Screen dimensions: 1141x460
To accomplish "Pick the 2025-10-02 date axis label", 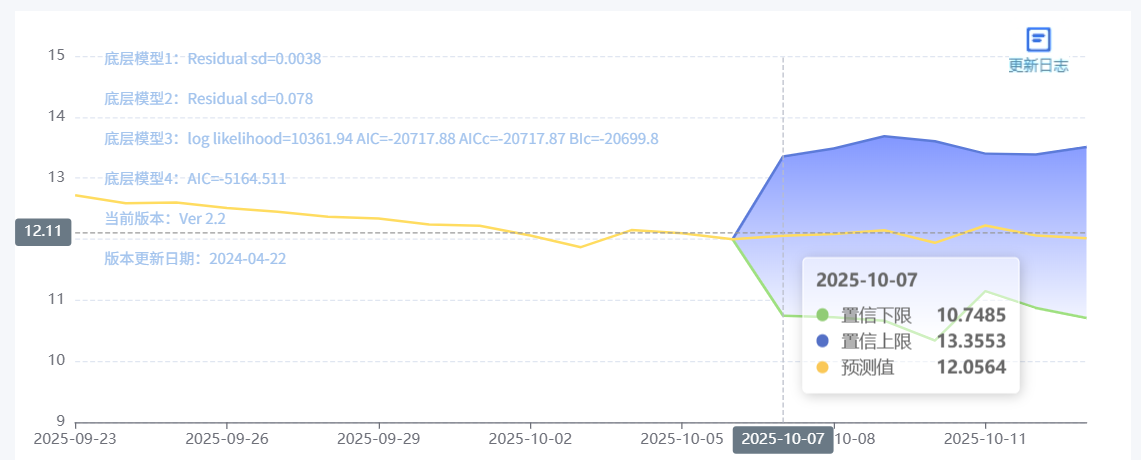I will (530, 438).
